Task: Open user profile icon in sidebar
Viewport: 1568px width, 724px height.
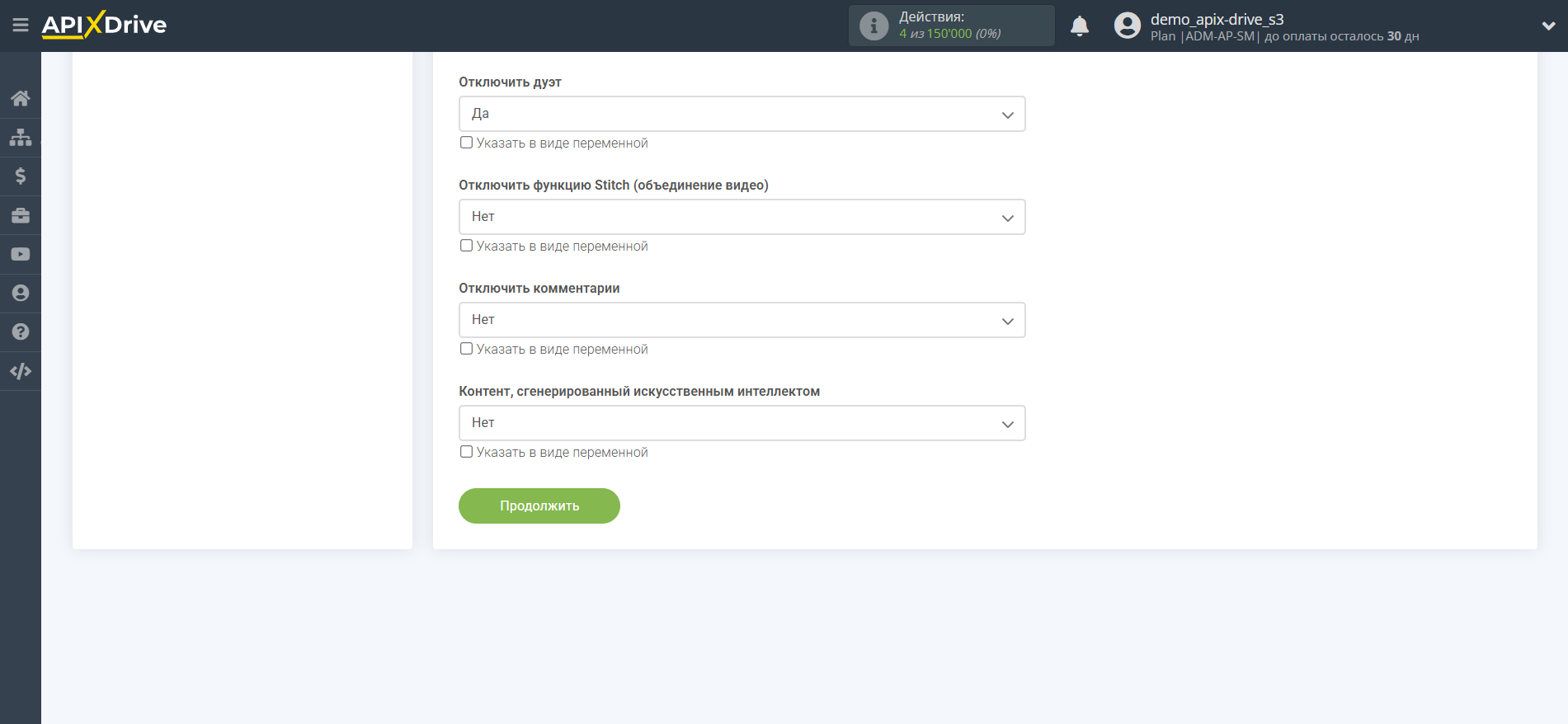Action: [21, 293]
